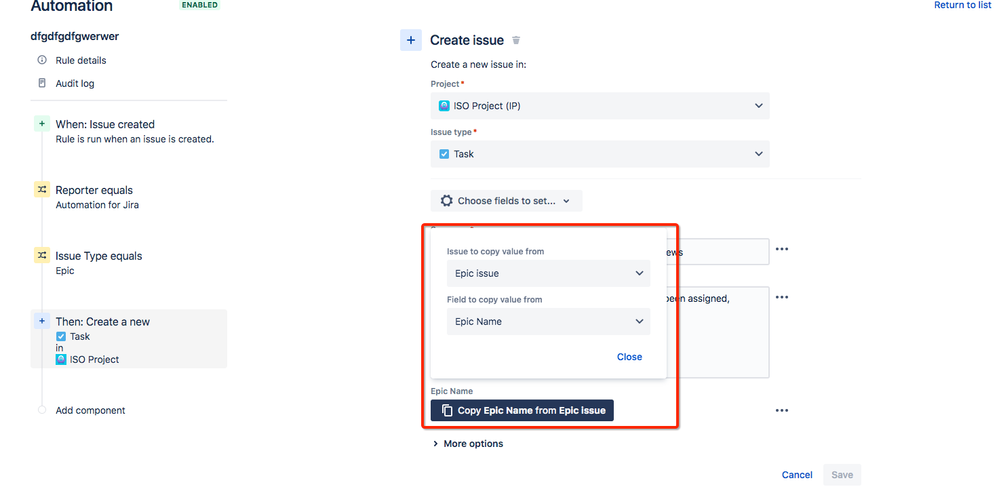
Task: Click the copy icon on the Copy Epic Name button
Action: click(447, 410)
